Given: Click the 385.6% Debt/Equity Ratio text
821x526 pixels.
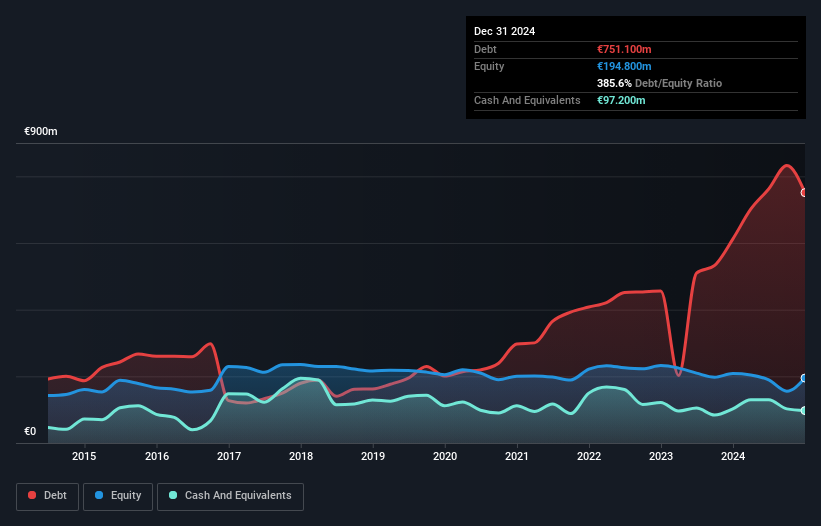Looking at the screenshot, I should pos(659,83).
